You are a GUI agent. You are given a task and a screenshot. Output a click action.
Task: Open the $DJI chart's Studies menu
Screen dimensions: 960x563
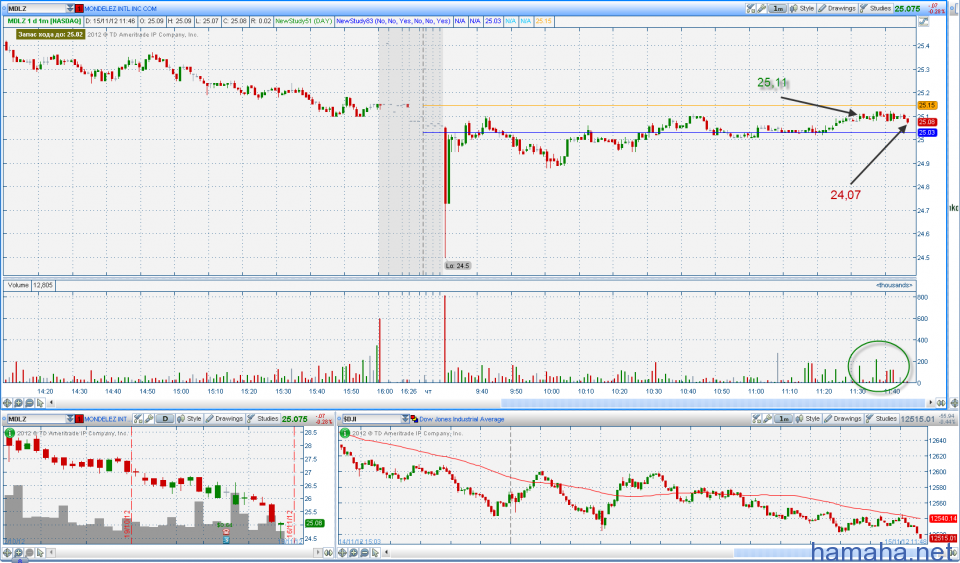coord(882,419)
